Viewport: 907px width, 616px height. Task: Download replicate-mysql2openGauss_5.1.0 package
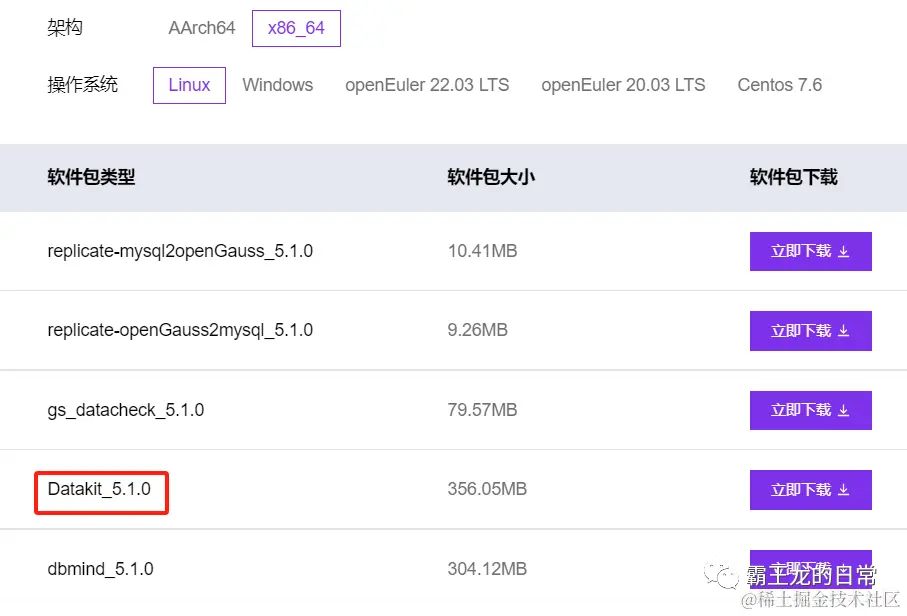pyautogui.click(x=810, y=251)
